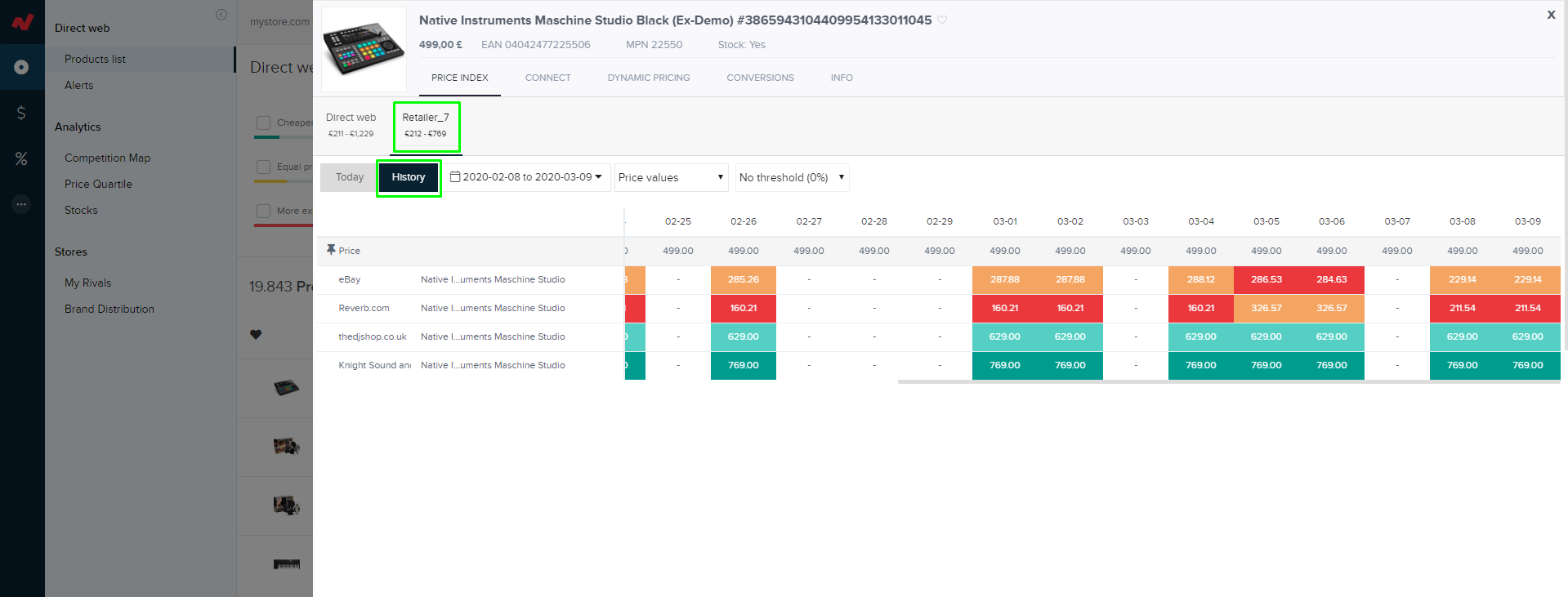This screenshot has width=1568, height=597.
Task: Open My Rivals in sidebar
Action: point(88,283)
